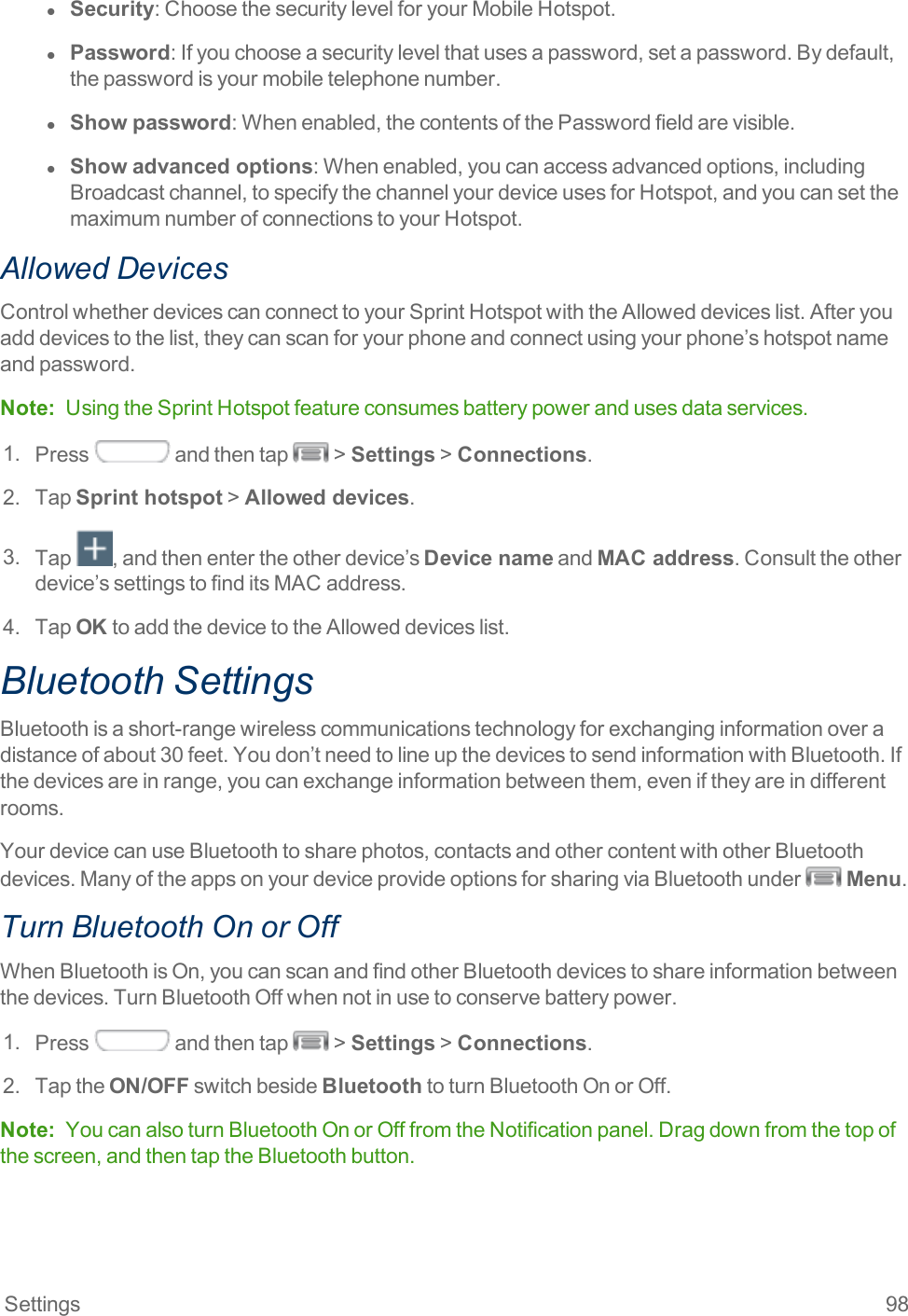Click the Settings footer label
The image size is (908, 1316).
[43, 1304]
